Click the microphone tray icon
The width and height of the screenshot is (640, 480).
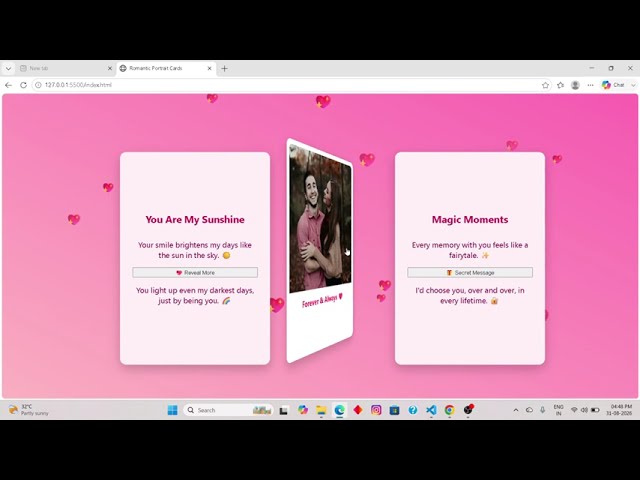pos(542,410)
